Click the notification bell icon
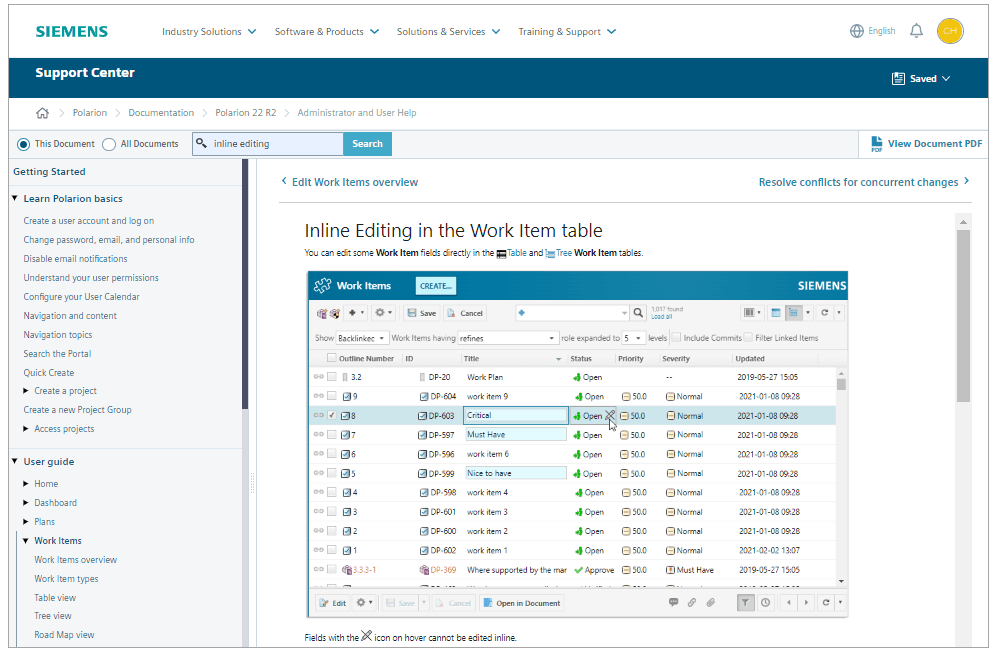 coord(916,31)
